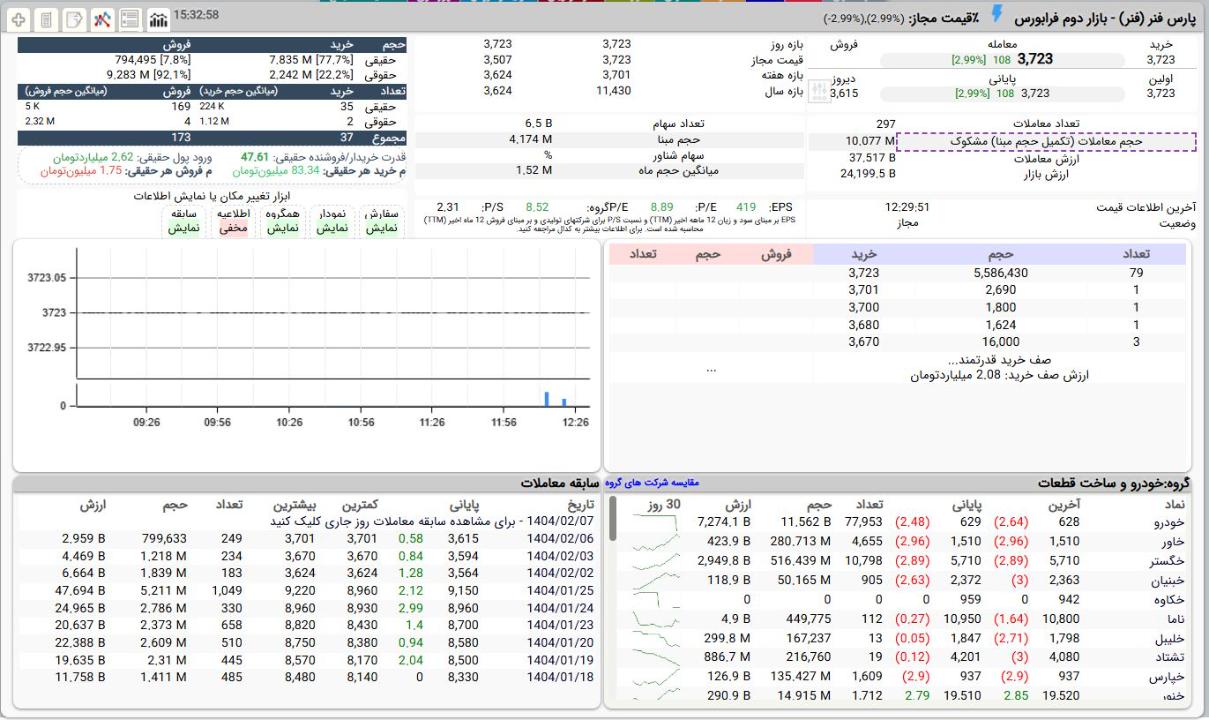Viewport: 1209px width, 720px height.
Task: Click the calculator icon in toolbar
Action: coord(47,20)
